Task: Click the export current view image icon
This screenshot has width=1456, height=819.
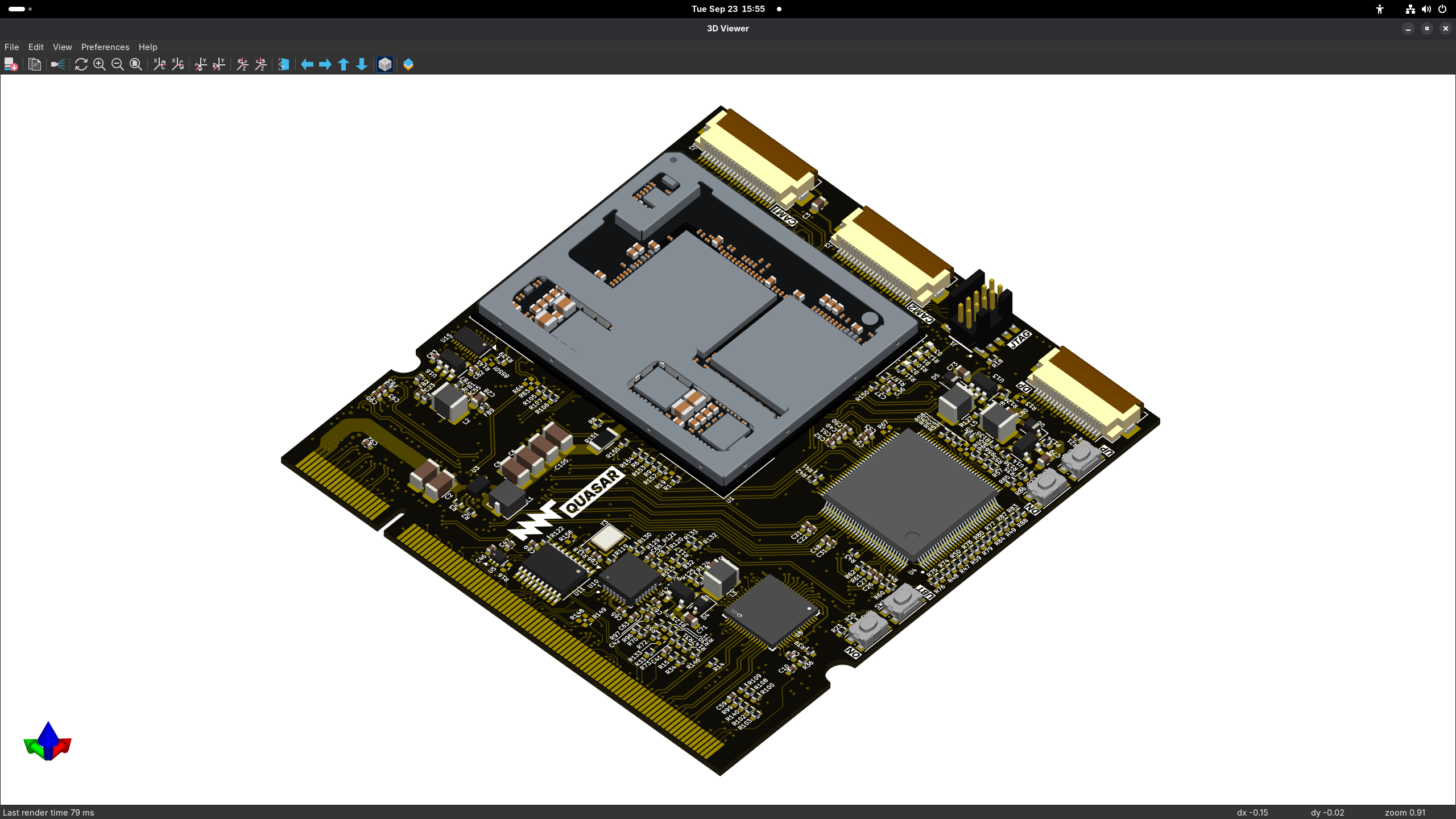Action: point(10,64)
